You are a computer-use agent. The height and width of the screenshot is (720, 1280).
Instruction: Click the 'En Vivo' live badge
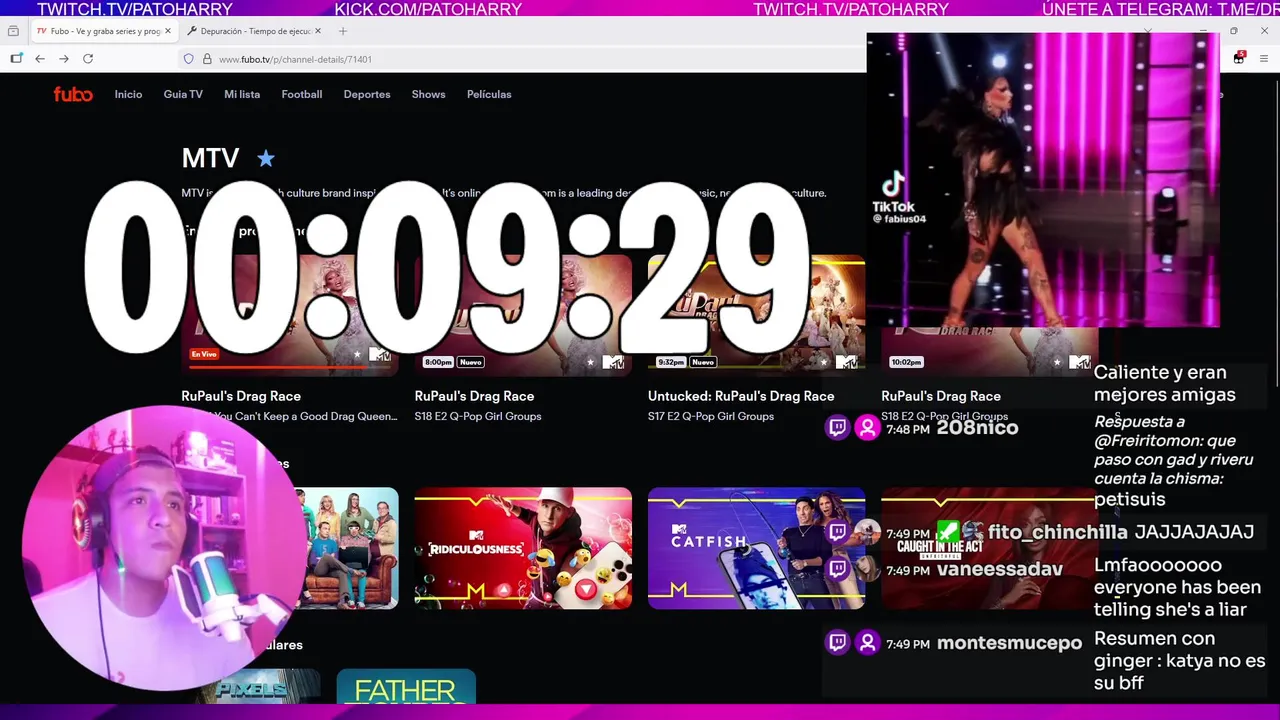(x=204, y=354)
